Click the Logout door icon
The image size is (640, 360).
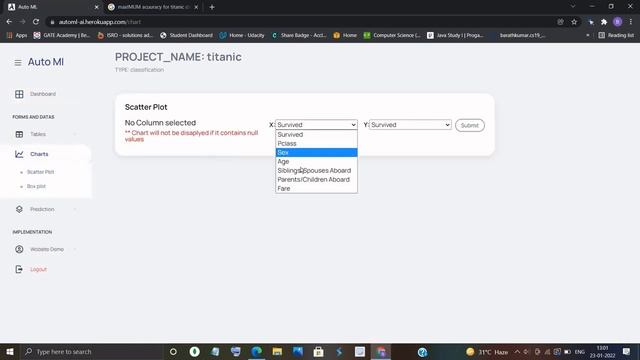[19, 269]
